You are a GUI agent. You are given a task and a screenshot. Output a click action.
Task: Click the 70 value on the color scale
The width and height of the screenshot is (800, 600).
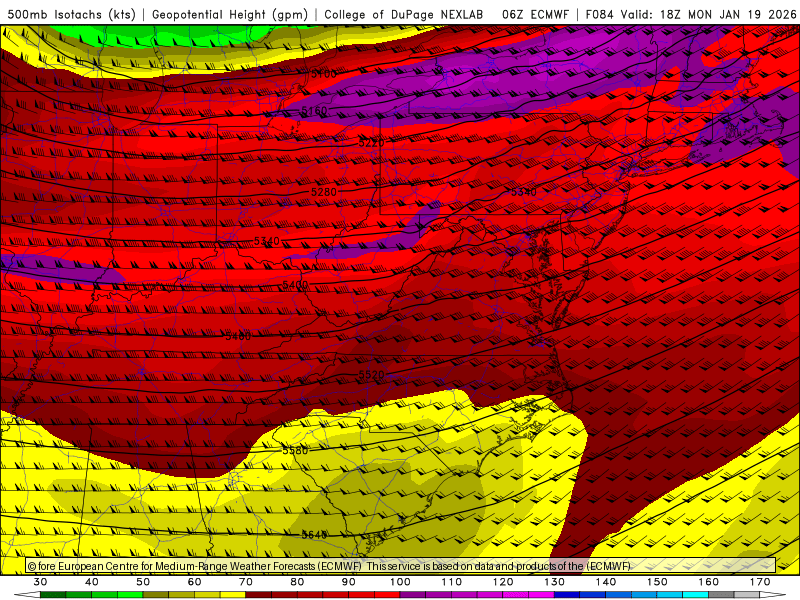pos(246,582)
